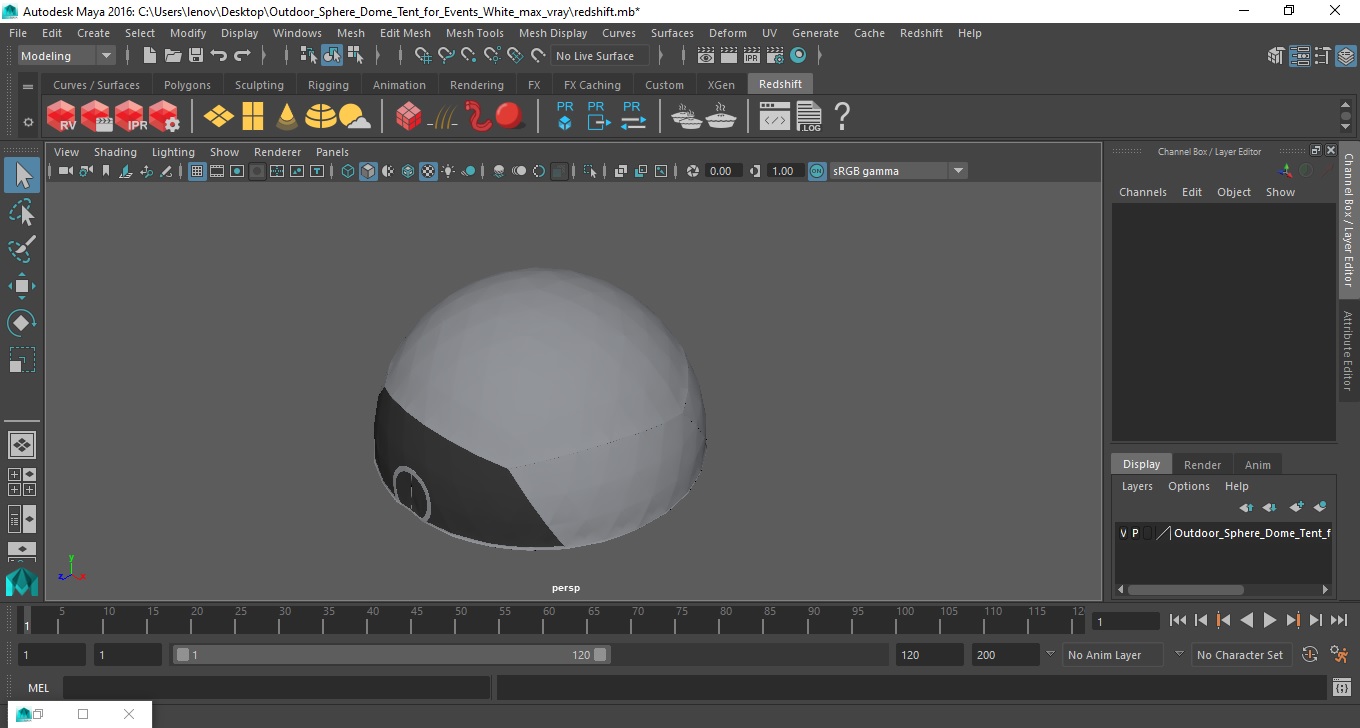Open the Channels menu in Channel Box

pos(1142,192)
